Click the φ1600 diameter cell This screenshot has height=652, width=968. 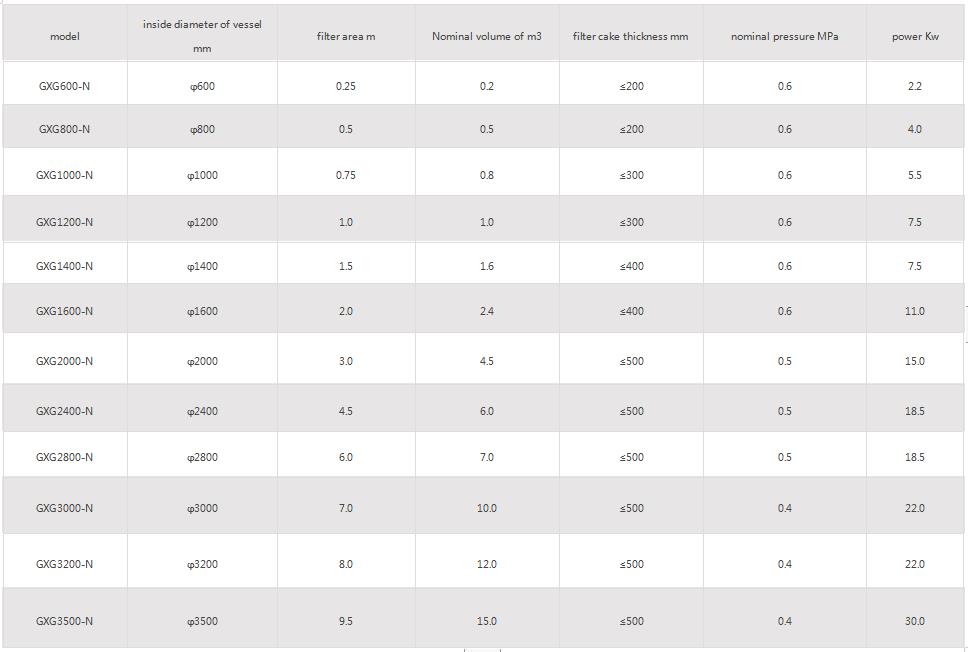click(202, 311)
